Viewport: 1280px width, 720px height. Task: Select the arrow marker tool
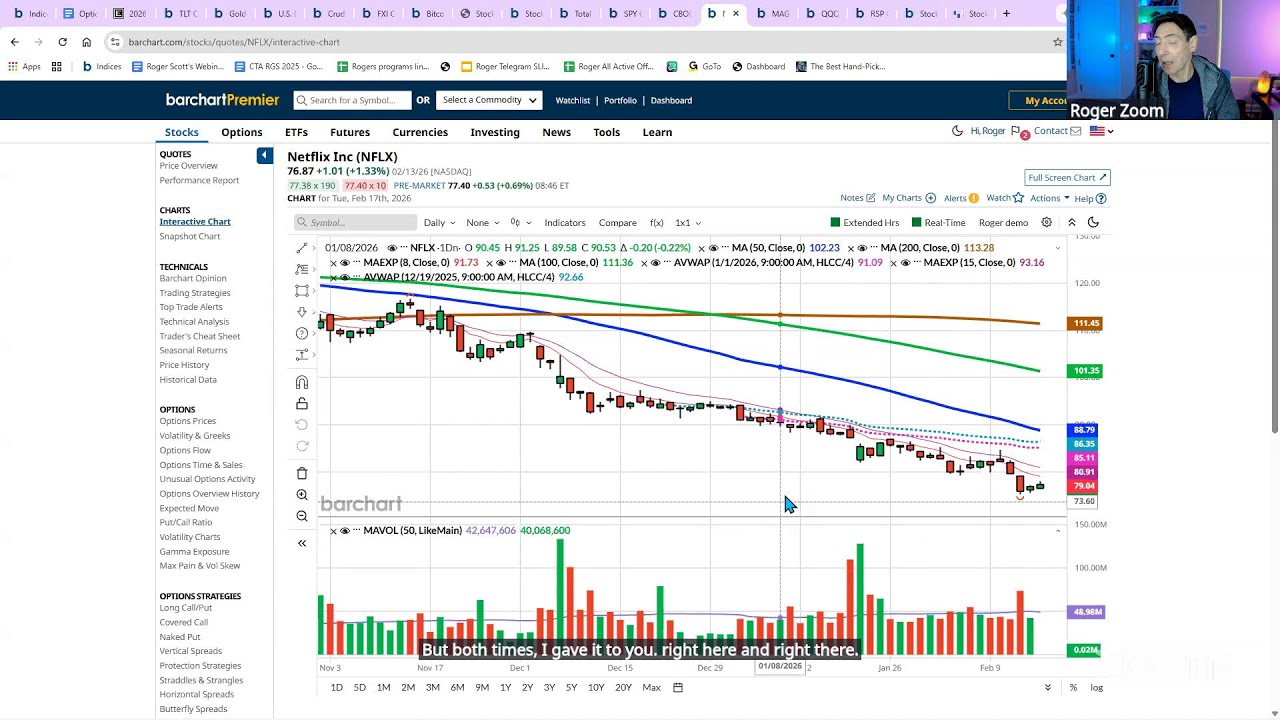click(302, 312)
